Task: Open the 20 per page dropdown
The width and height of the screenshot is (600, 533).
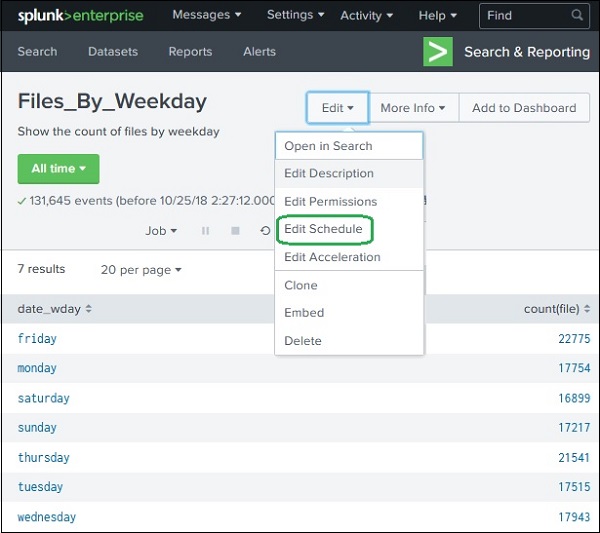Action: pyautogui.click(x=141, y=270)
